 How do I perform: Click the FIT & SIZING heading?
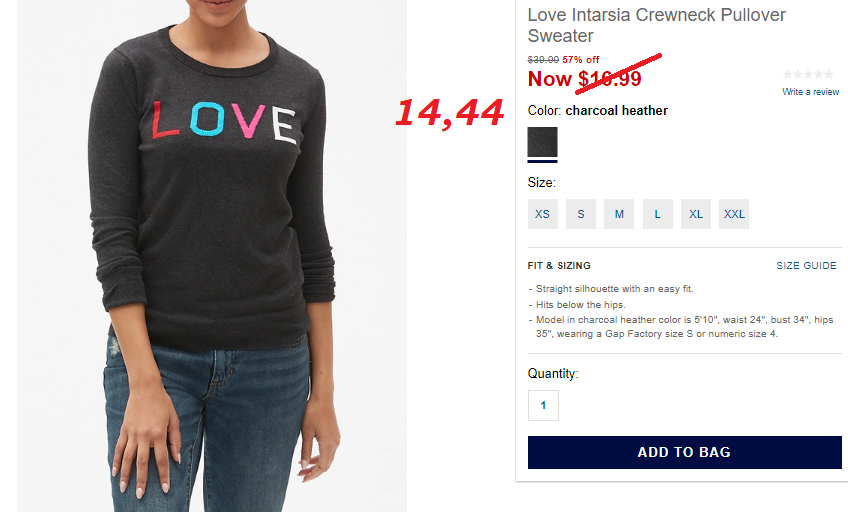pos(559,266)
